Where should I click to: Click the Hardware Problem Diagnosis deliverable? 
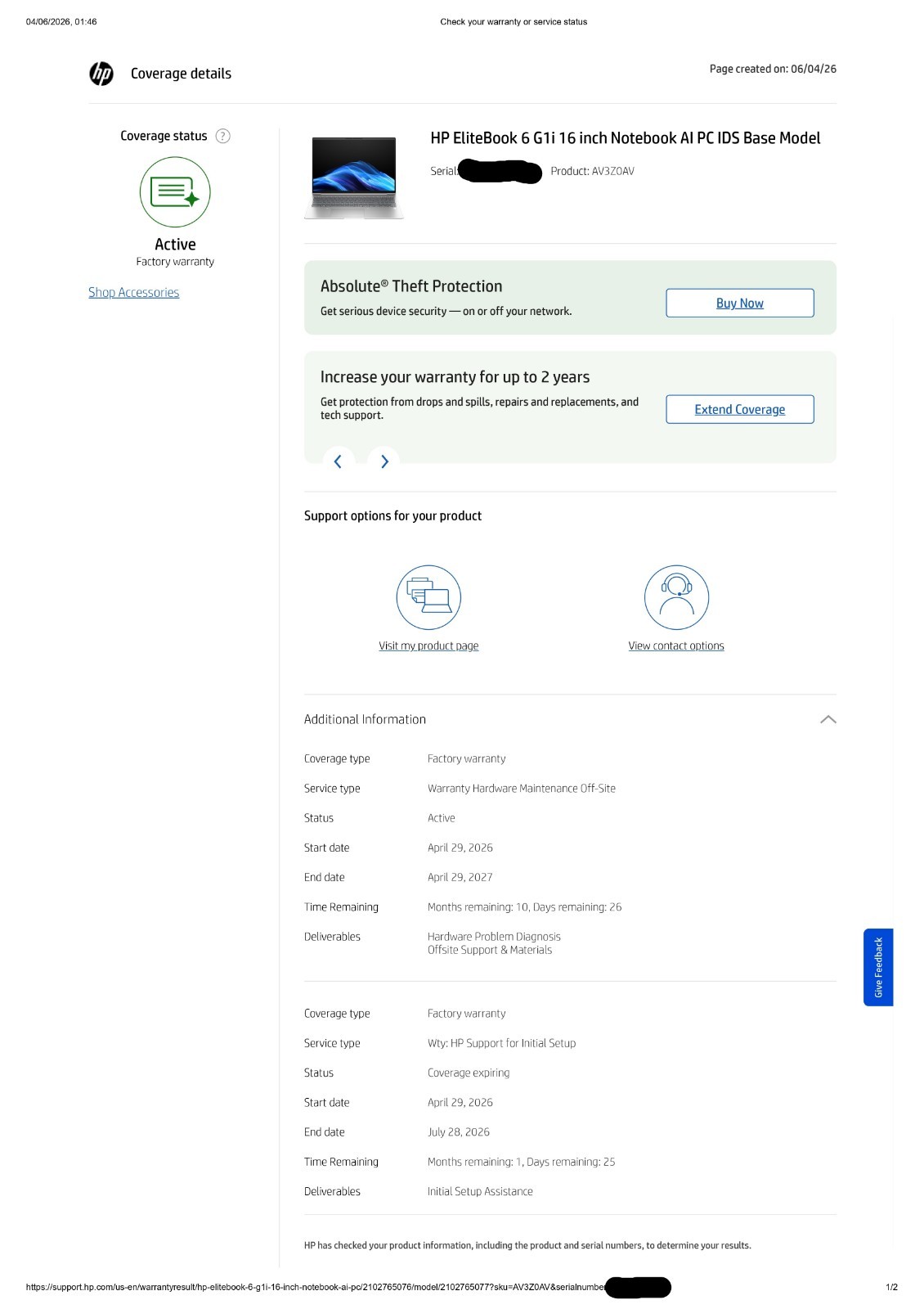coord(494,937)
